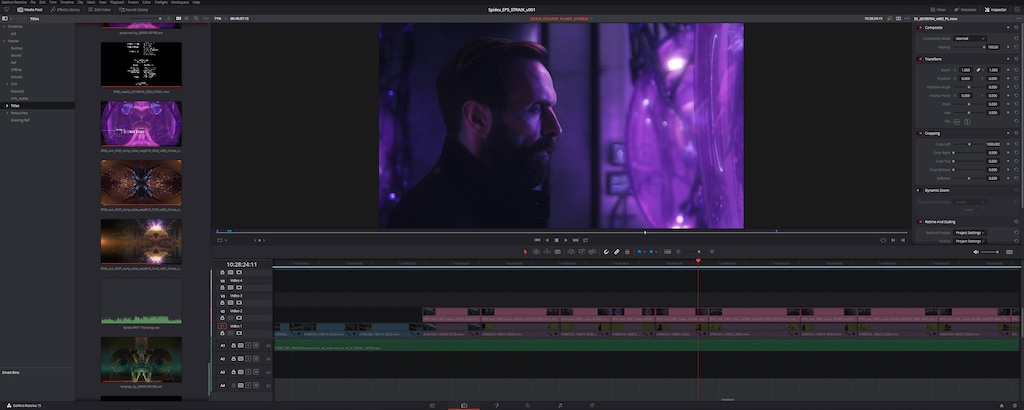Click the flip vertical button
The height and width of the screenshot is (410, 1024).
(967, 122)
